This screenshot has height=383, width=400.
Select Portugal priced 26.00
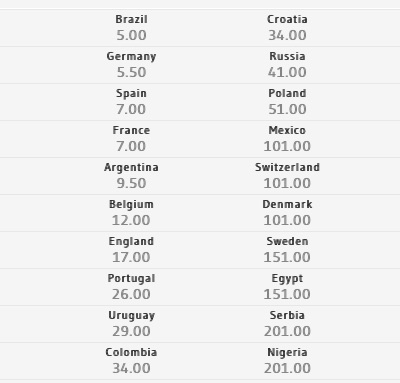click(x=131, y=287)
